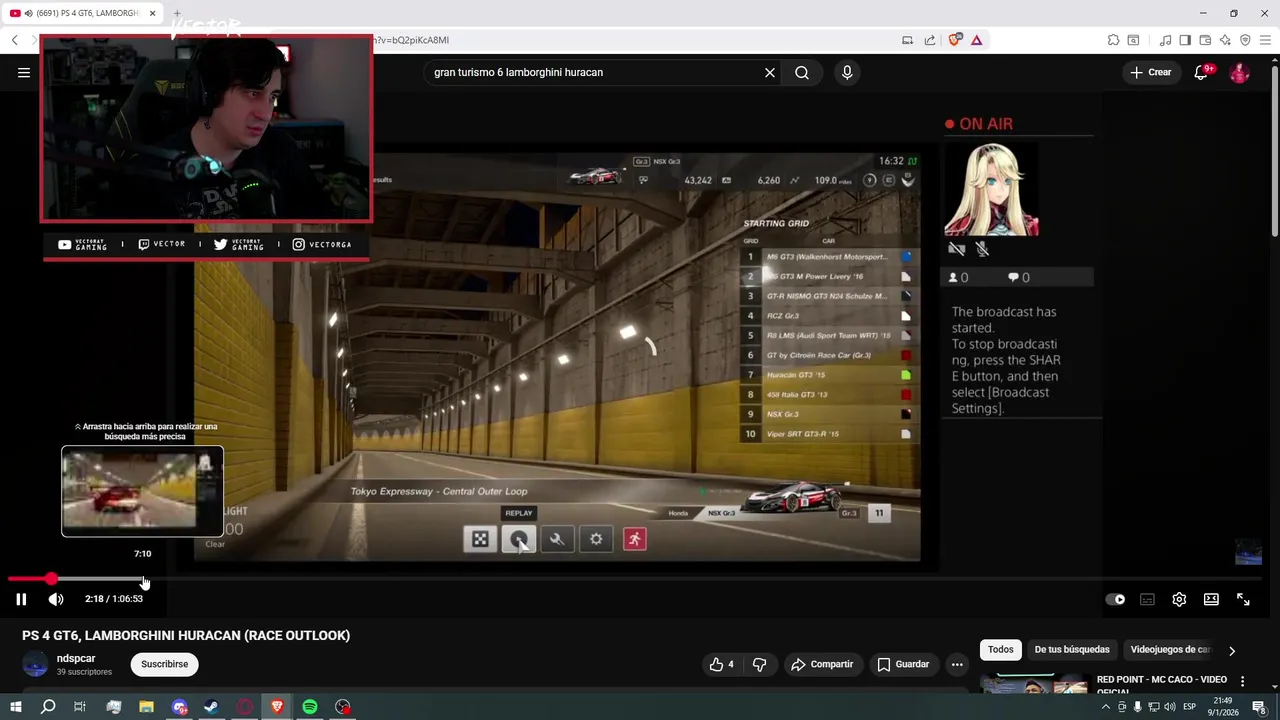This screenshot has height=720, width=1280.
Task: Click the red progress bar scrubber
Action: pyautogui.click(x=51, y=579)
